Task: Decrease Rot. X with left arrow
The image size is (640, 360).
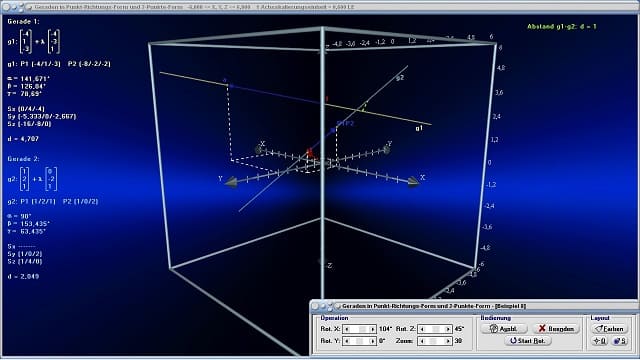Action: point(347,329)
